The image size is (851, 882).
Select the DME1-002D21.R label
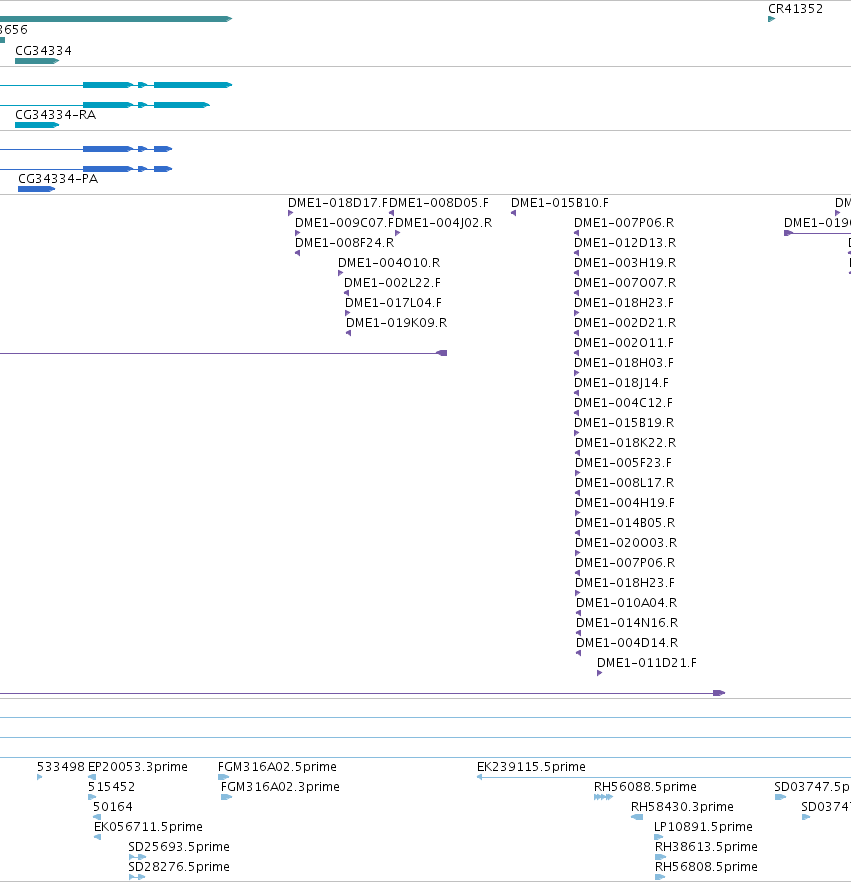coord(625,323)
